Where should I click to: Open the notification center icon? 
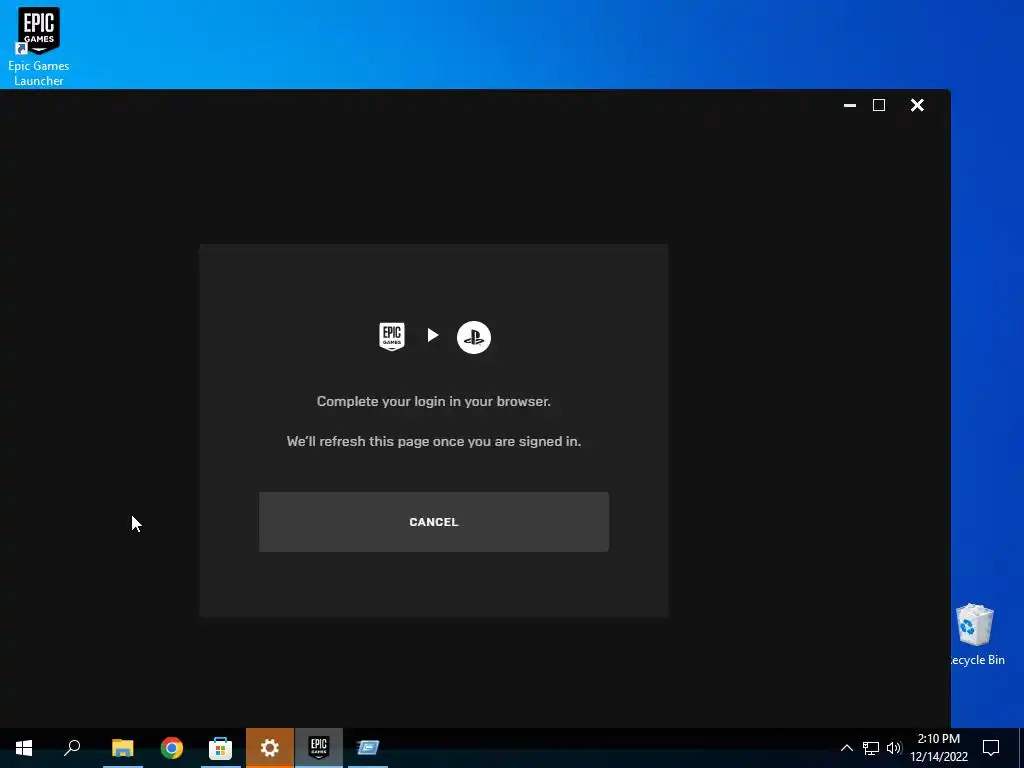pyautogui.click(x=991, y=748)
